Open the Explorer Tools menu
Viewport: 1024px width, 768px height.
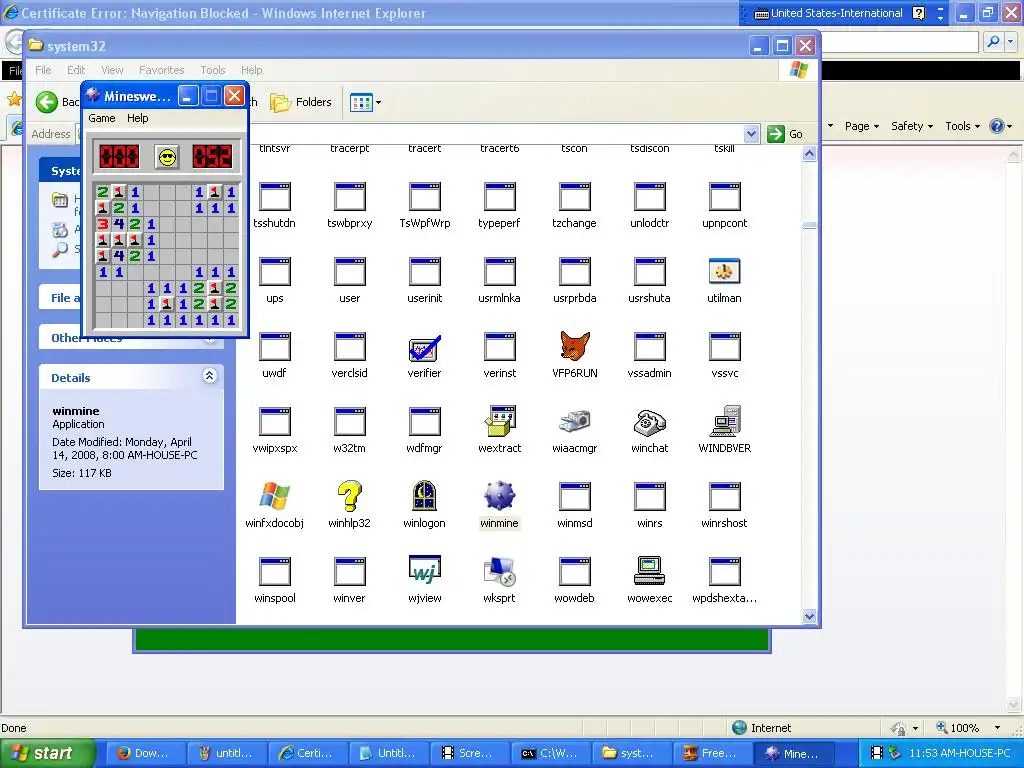pyautogui.click(x=213, y=70)
